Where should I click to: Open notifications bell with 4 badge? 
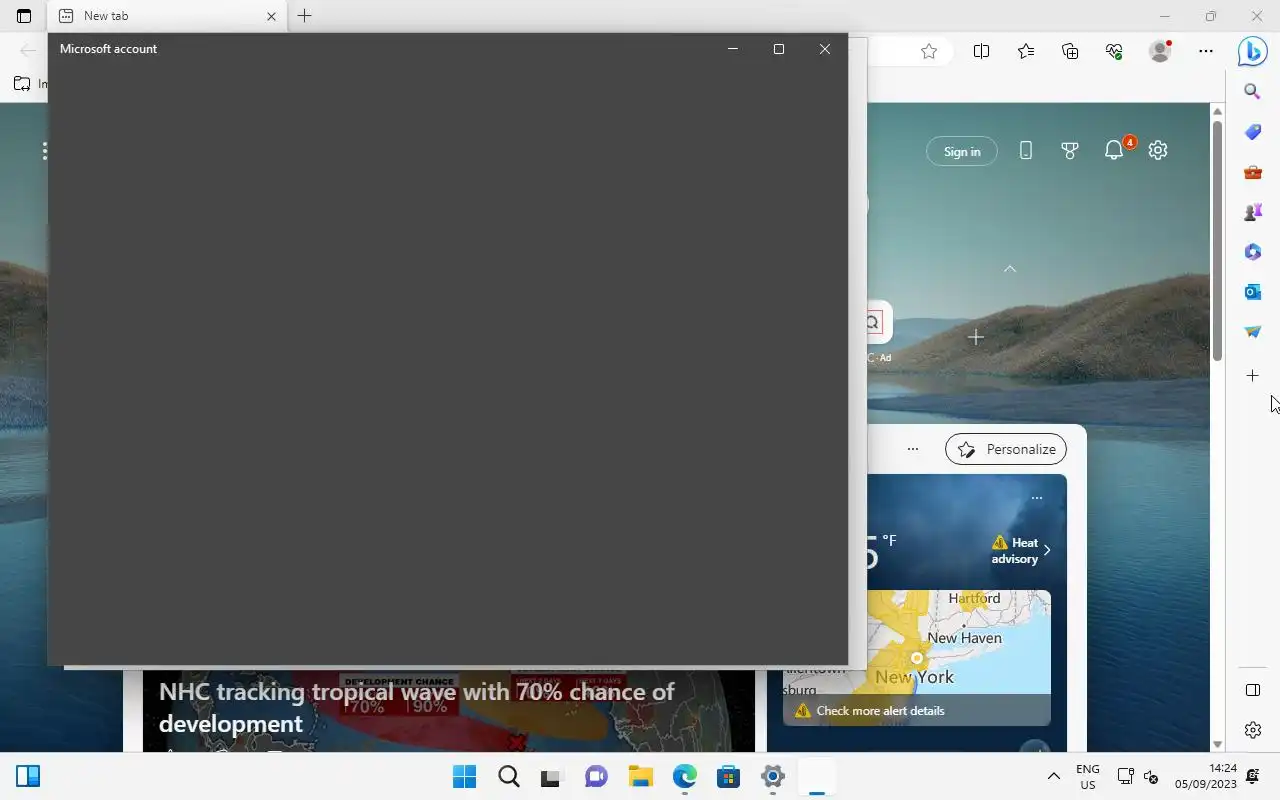pyautogui.click(x=1115, y=150)
